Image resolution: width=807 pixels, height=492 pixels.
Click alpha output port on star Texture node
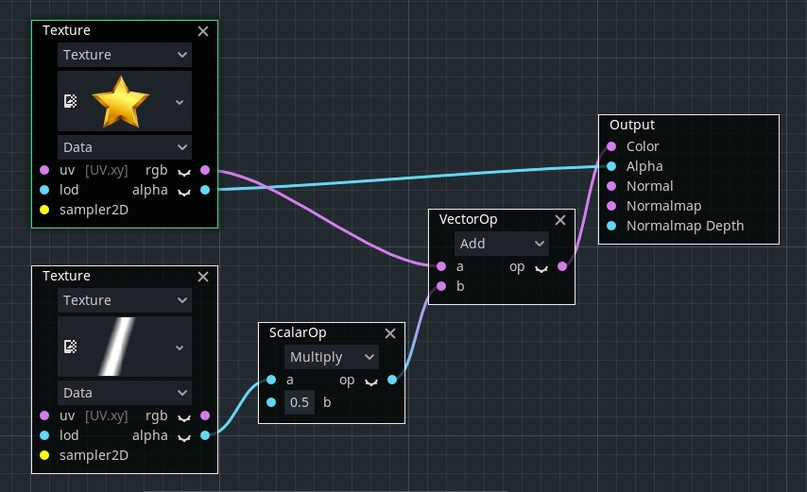pos(205,190)
